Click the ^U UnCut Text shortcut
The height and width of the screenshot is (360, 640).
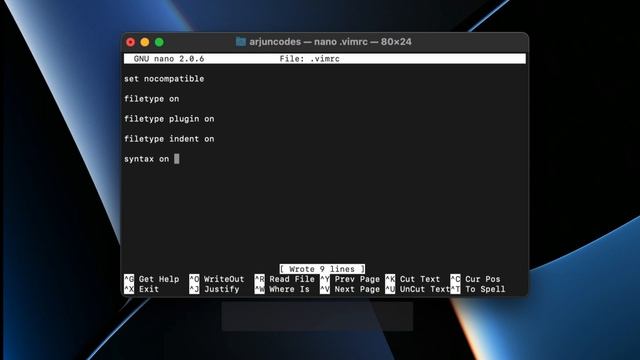coord(418,289)
